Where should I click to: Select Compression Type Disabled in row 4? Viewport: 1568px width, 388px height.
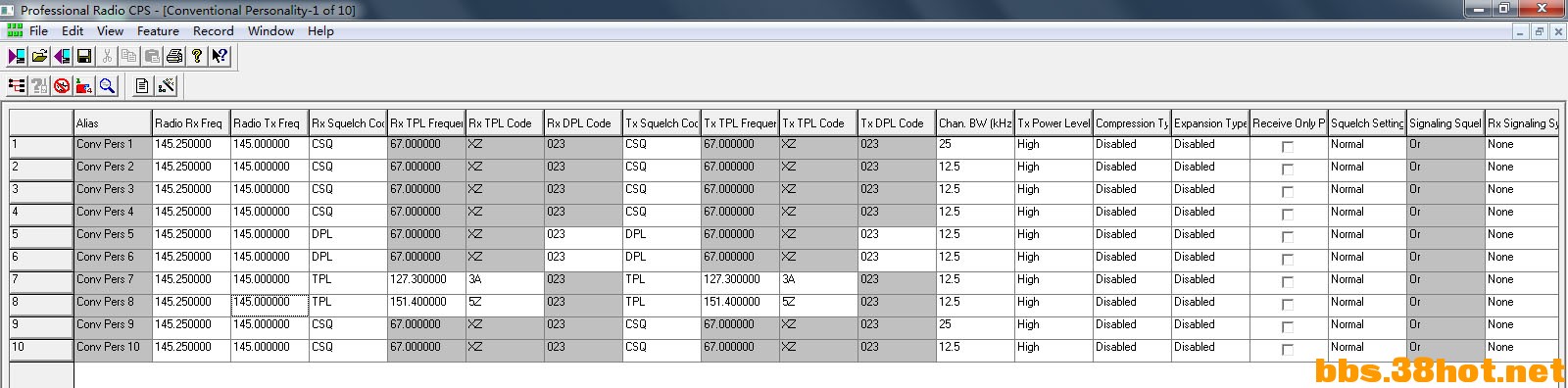[1132, 216]
